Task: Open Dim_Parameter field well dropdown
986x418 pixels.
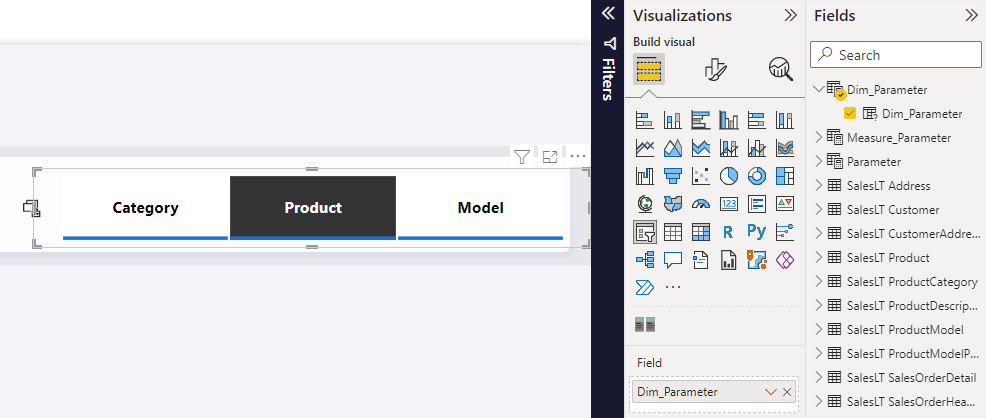Action: [x=771, y=392]
